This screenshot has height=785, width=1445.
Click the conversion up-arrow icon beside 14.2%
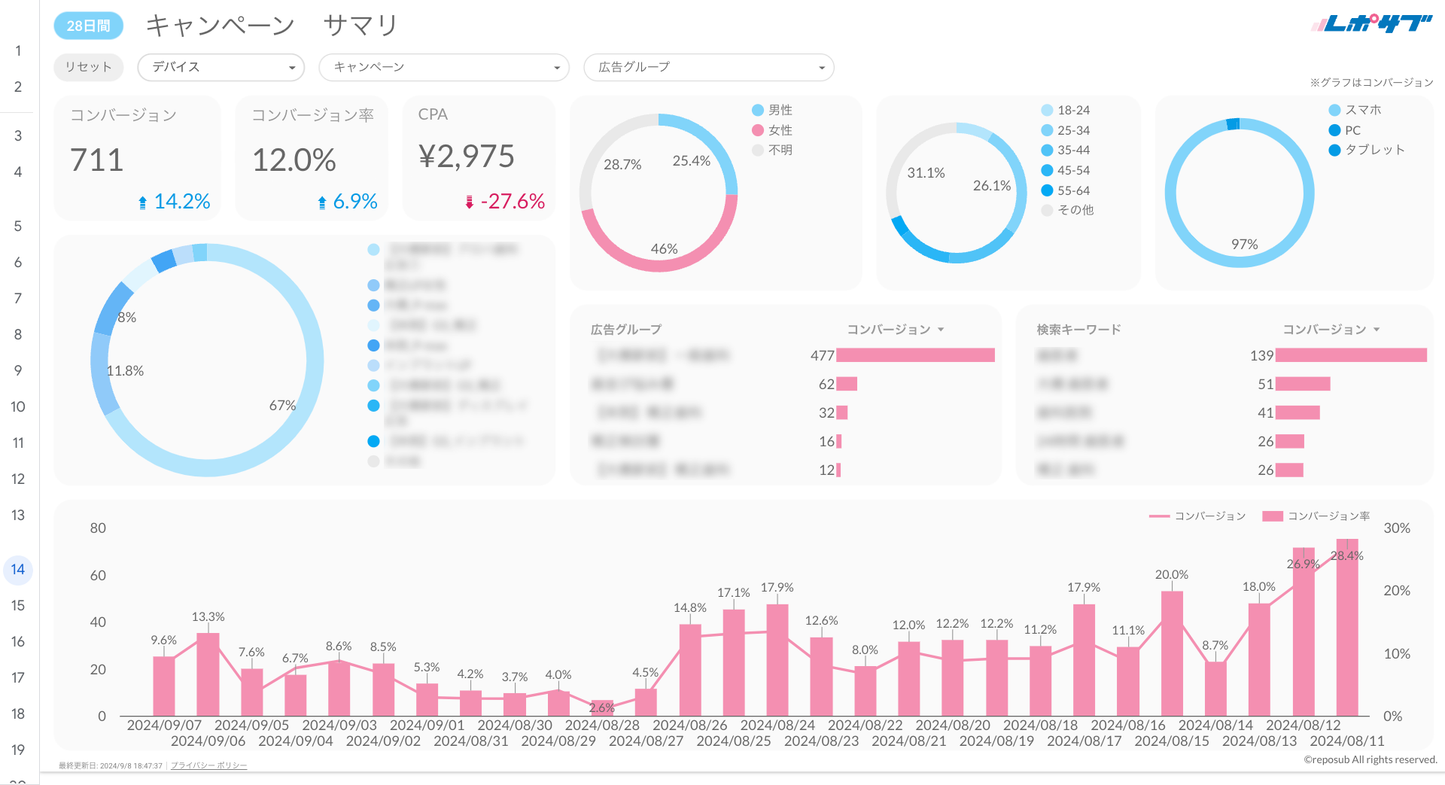pyautogui.click(x=142, y=202)
